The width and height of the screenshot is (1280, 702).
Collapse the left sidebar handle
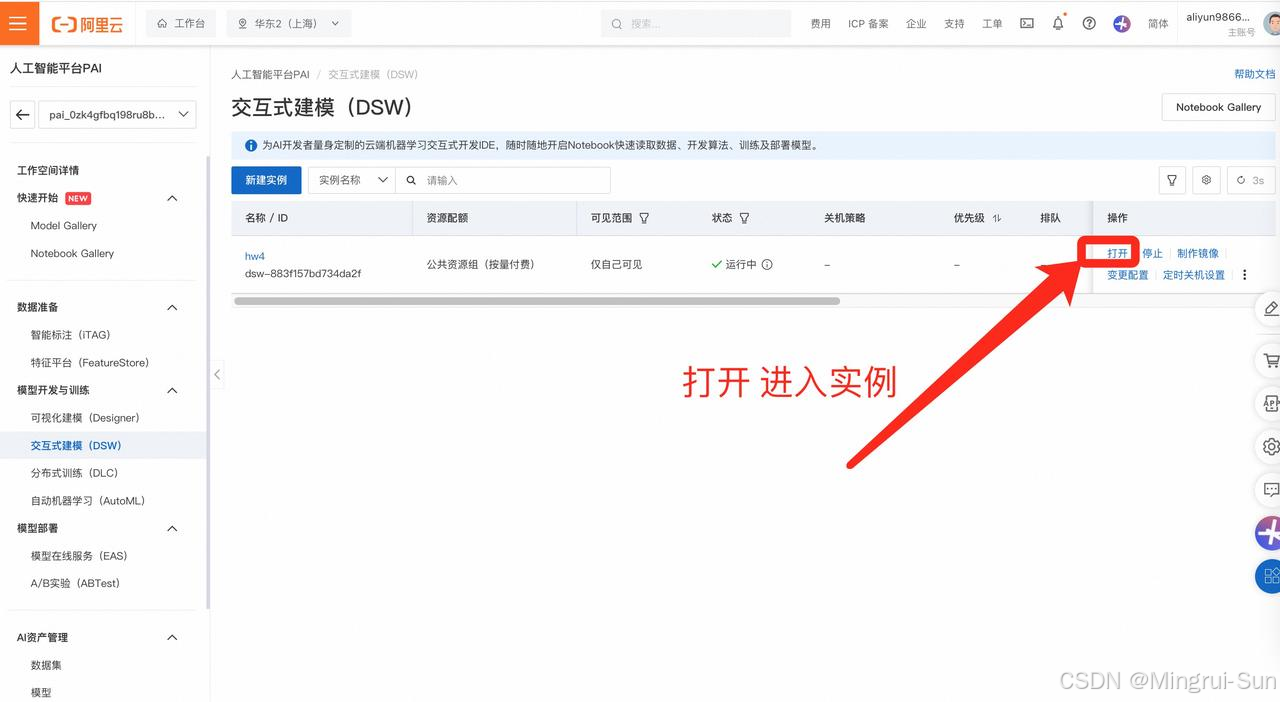[217, 374]
